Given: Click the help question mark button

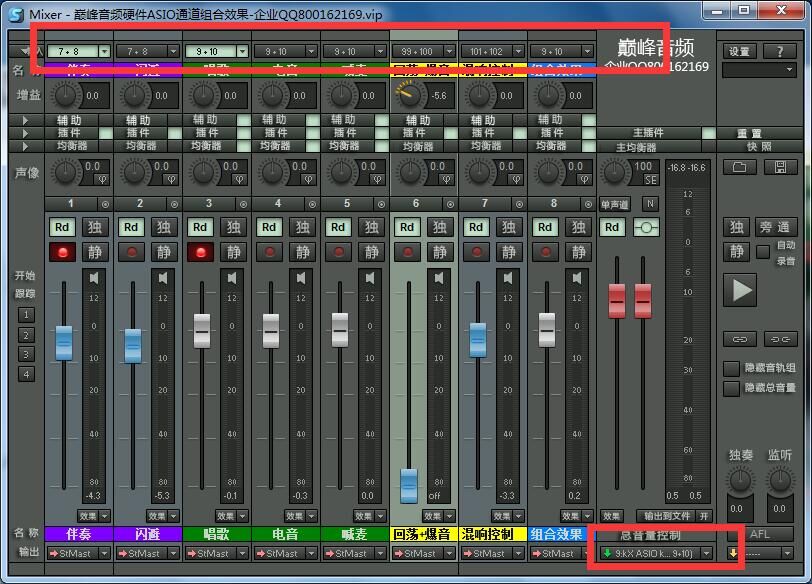Looking at the screenshot, I should (x=779, y=51).
